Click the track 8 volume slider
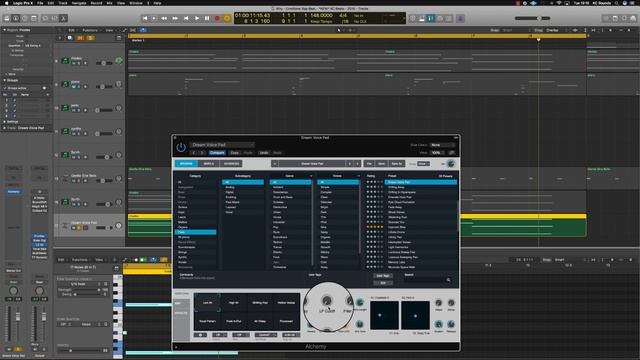 pos(104,63)
